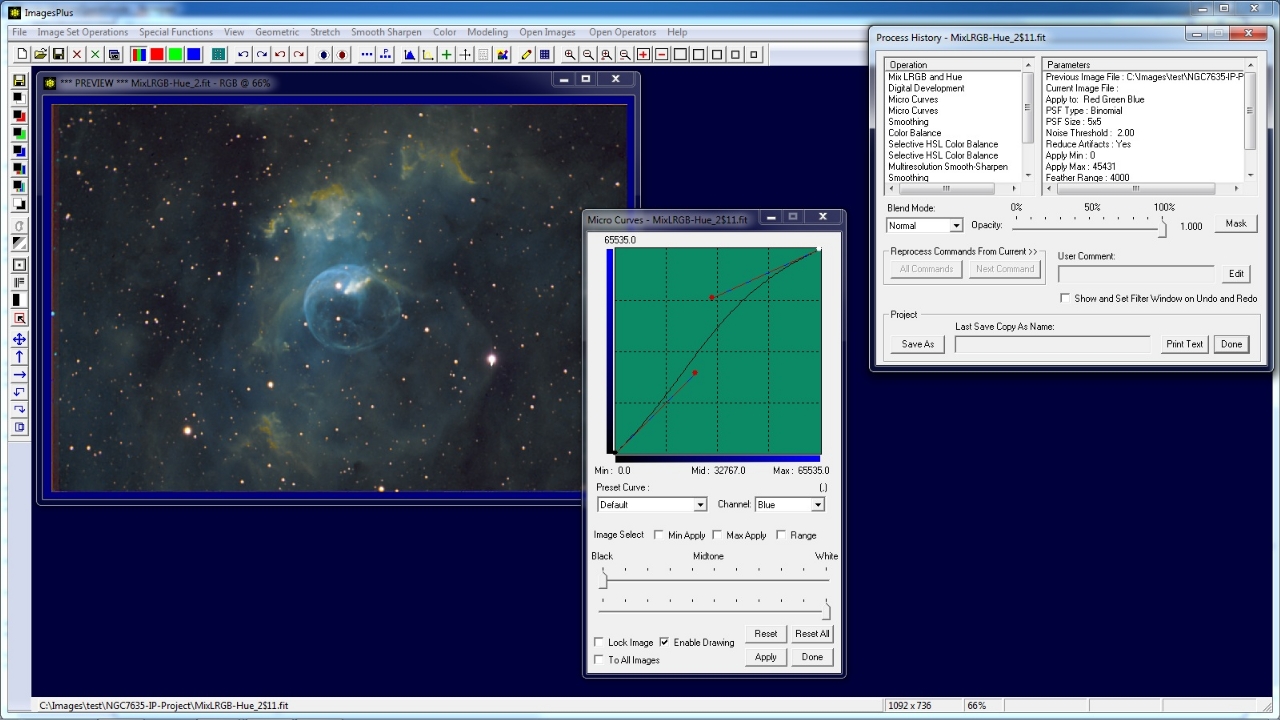The width and height of the screenshot is (1280, 720).
Task: Open the Open Operators menu
Action: [x=622, y=32]
